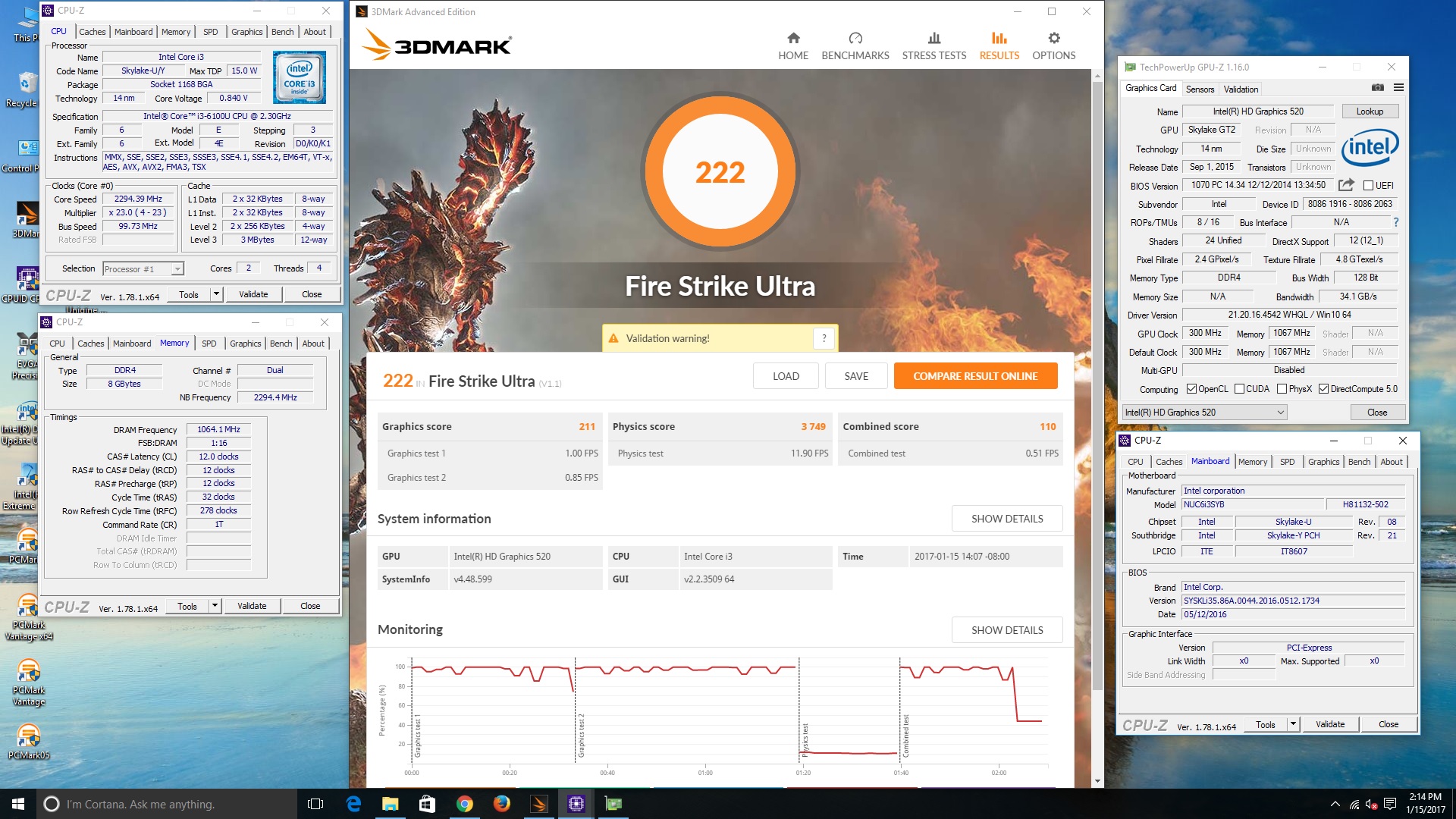Click Close button in GPU-Z
Image resolution: width=1456 pixels, height=819 pixels.
[x=1377, y=413]
